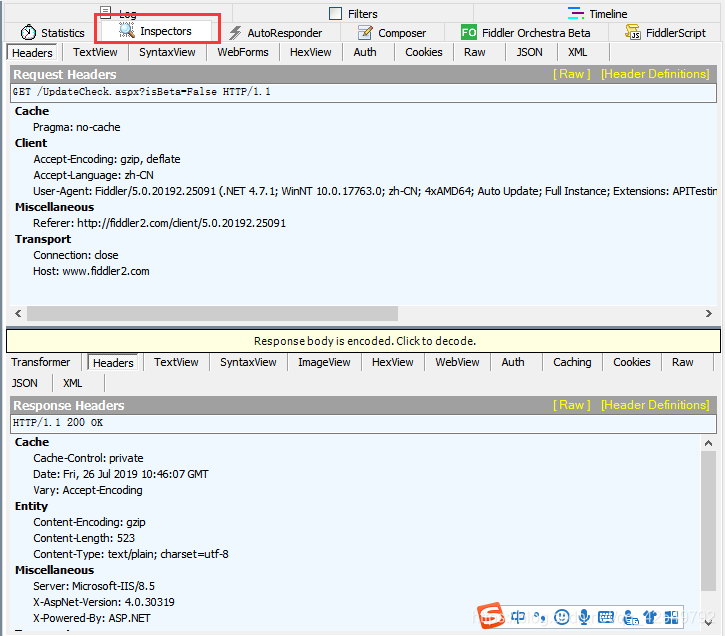
Task: Open Sogou toolbox grid icon
Action: click(x=671, y=617)
